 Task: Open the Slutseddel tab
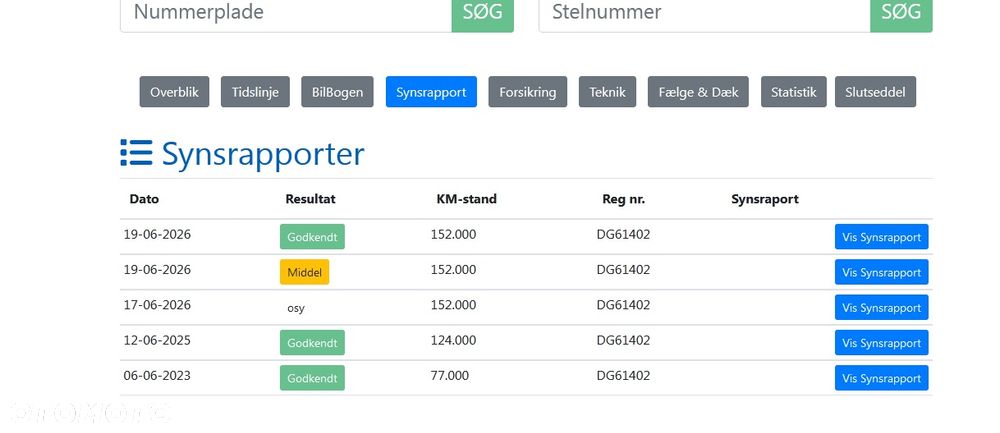[x=875, y=92]
